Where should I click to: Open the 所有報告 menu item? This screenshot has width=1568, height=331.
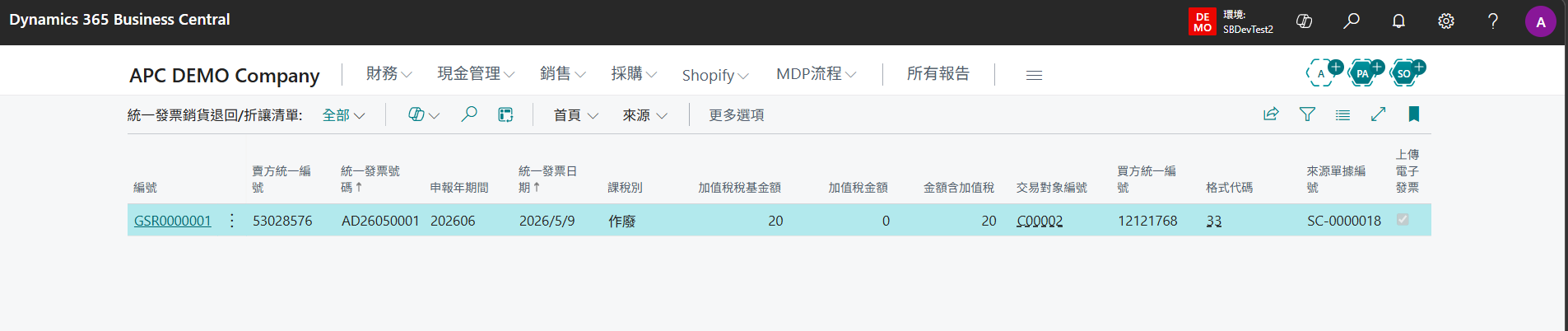click(x=938, y=74)
